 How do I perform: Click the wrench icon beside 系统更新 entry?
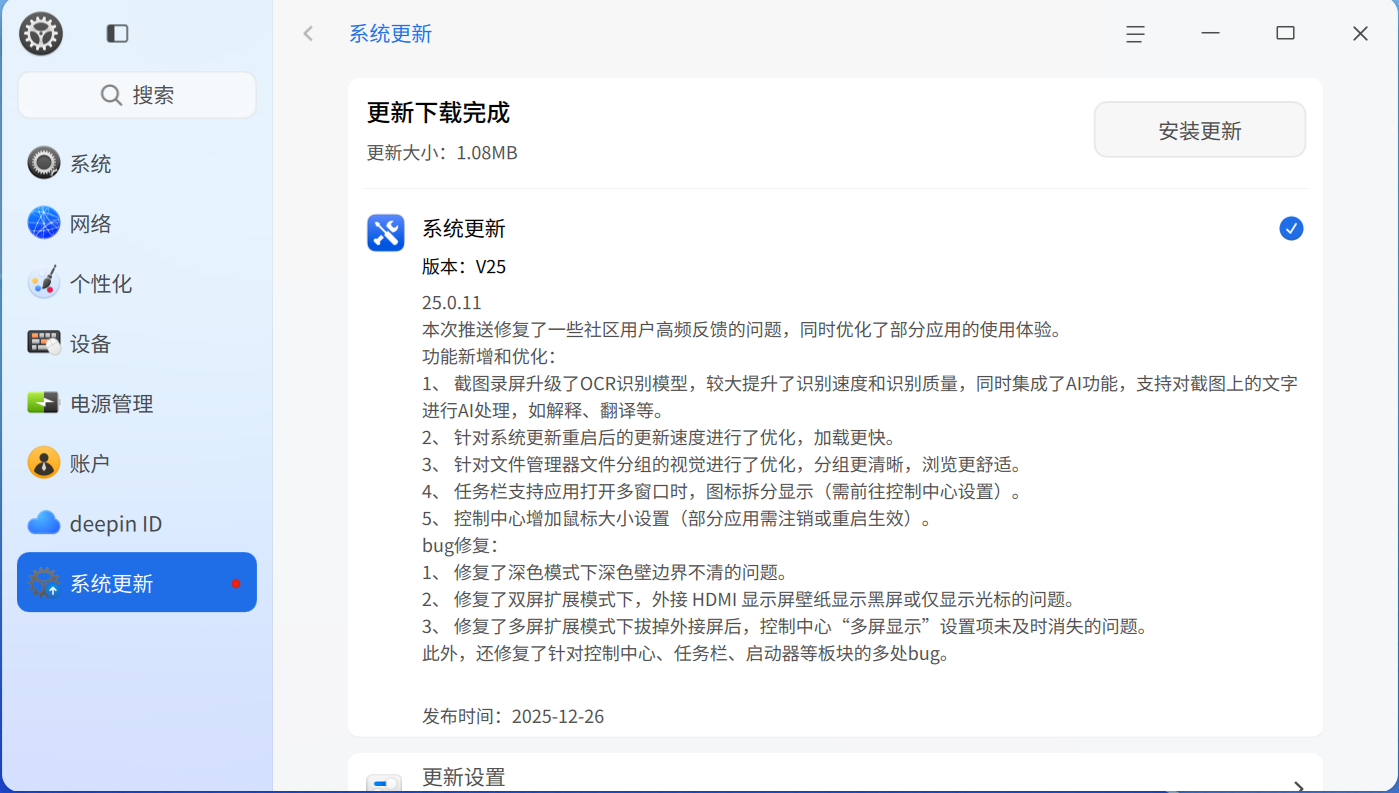click(386, 232)
